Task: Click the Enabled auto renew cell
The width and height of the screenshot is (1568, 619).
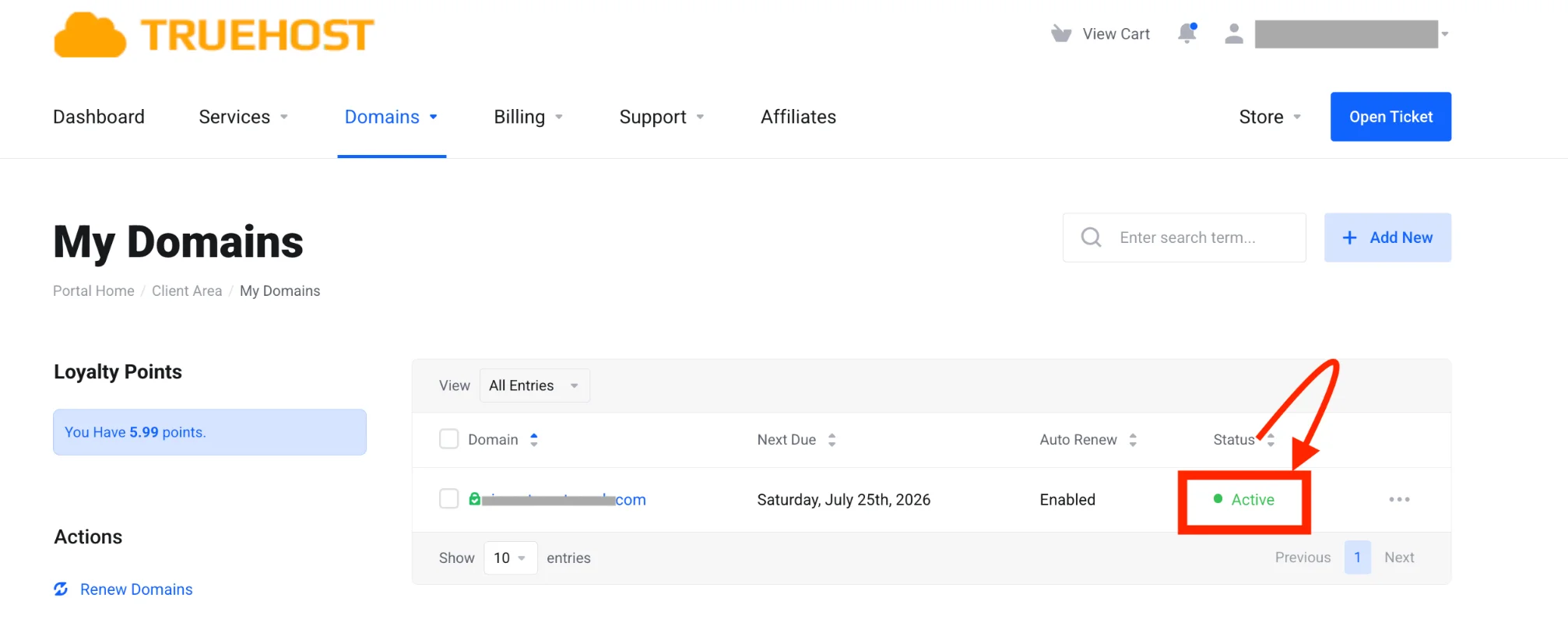Action: 1067,499
